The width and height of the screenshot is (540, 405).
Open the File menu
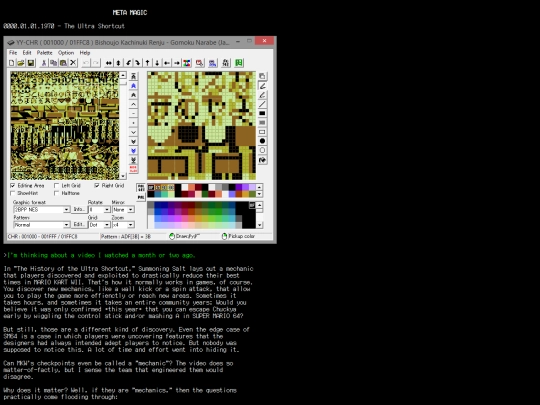[x=13, y=53]
